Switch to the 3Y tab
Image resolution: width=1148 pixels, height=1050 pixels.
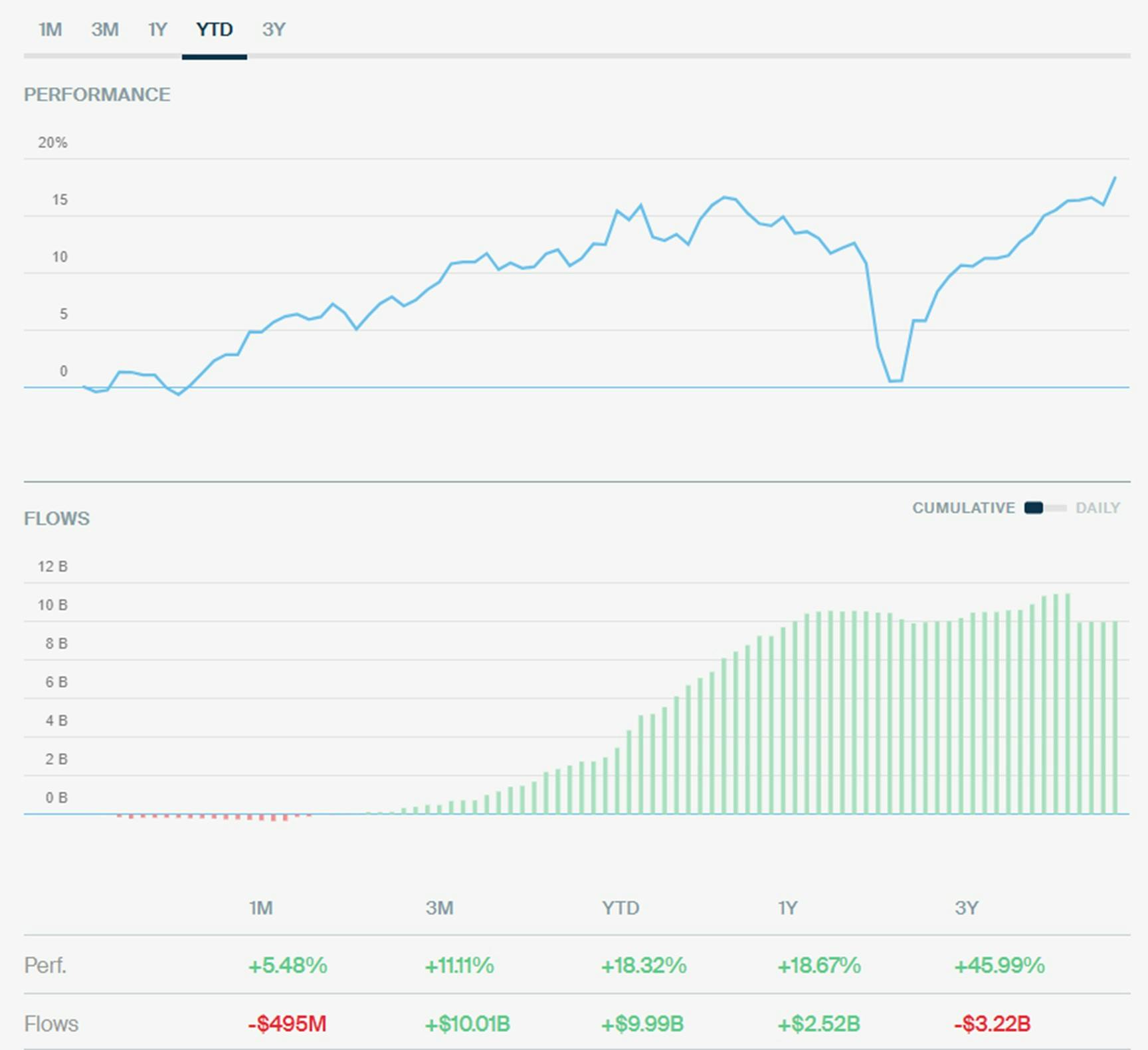pos(274,30)
